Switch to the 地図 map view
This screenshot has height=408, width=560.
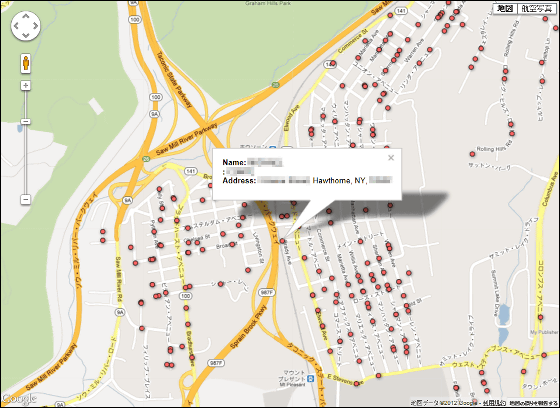505,8
